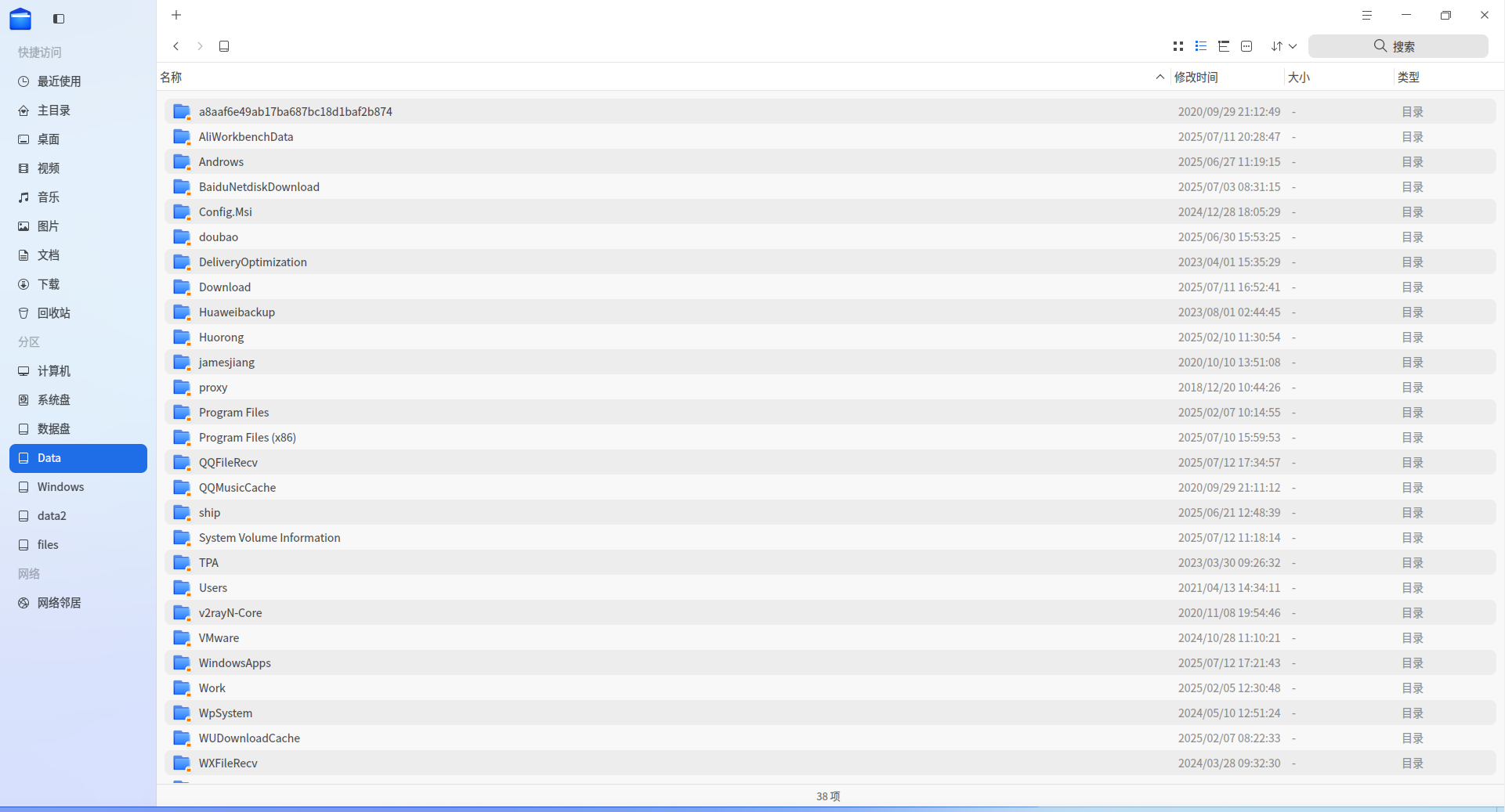Select the WUDownloadCache folder
Image resolution: width=1505 pixels, height=812 pixels.
(x=830, y=738)
